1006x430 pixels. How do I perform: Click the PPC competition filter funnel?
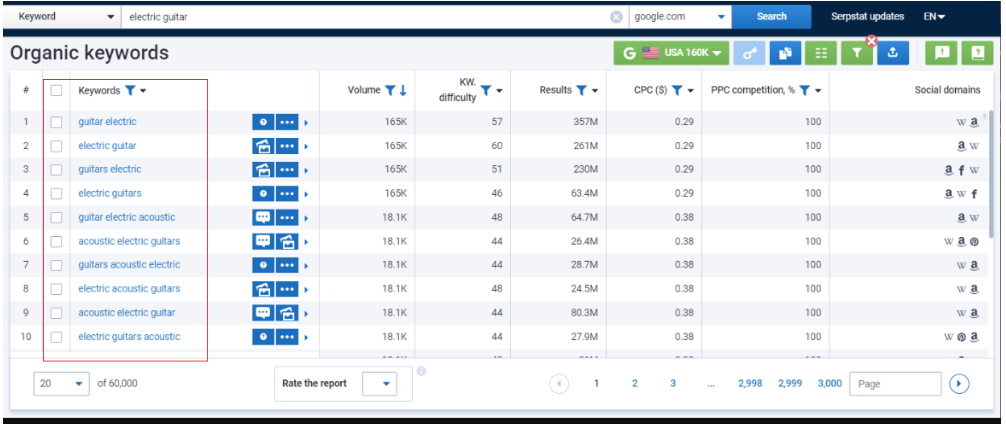(x=805, y=90)
